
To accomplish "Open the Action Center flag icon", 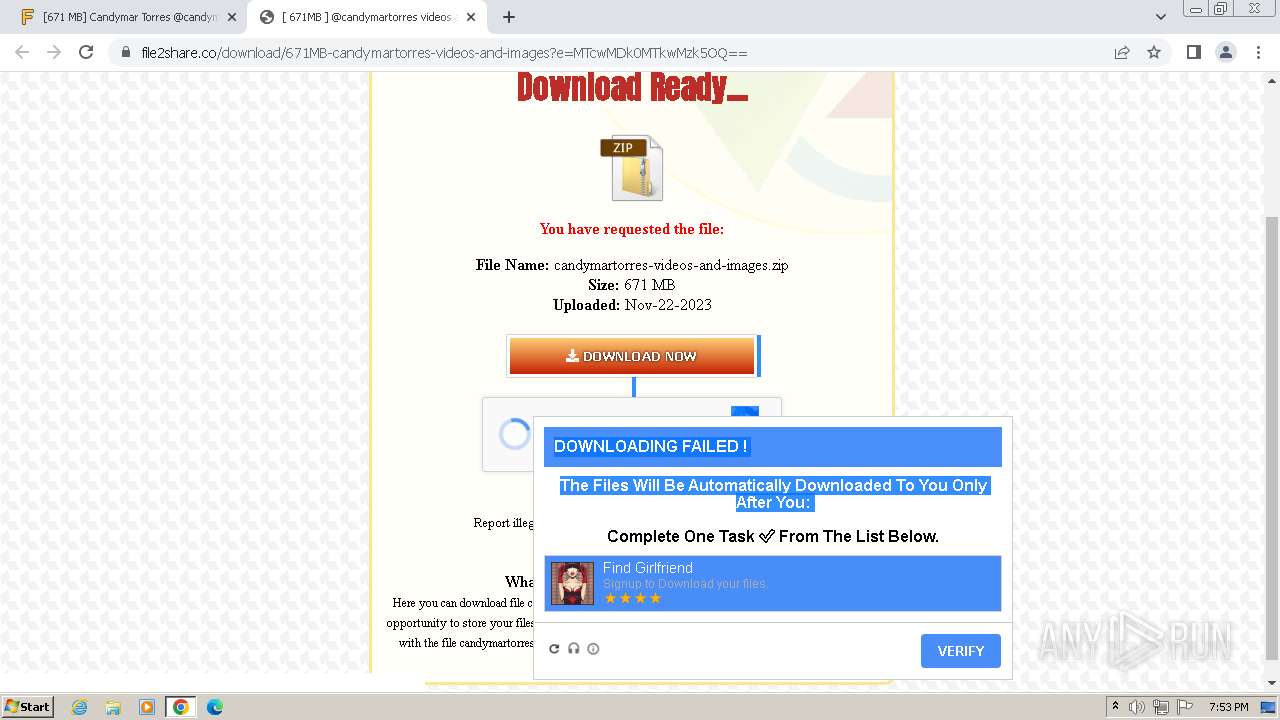I will pyautogui.click(x=1183, y=707).
